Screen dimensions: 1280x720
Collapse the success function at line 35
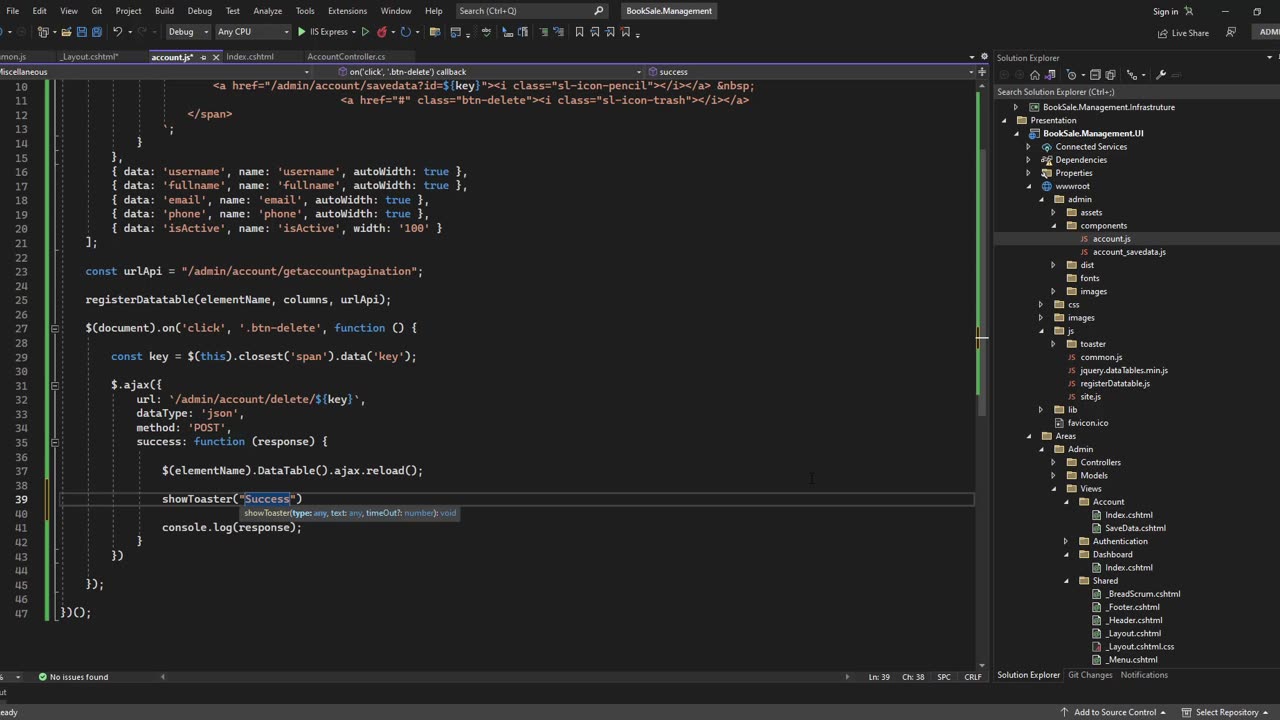(55, 442)
